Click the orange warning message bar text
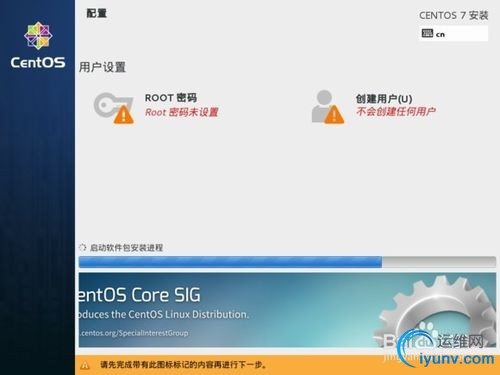The height and width of the screenshot is (375, 500). coord(184,365)
